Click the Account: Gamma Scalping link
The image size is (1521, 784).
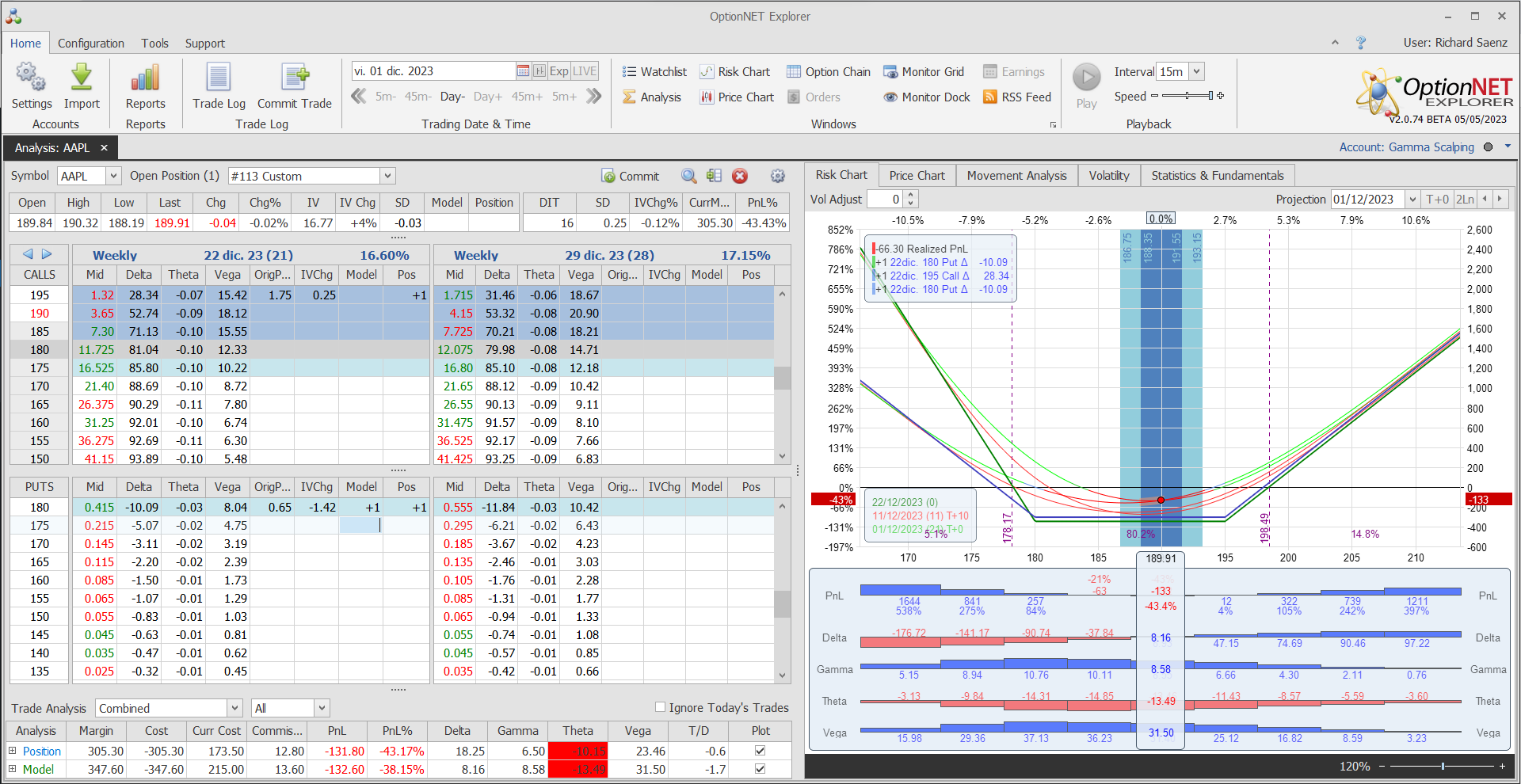tap(1406, 147)
